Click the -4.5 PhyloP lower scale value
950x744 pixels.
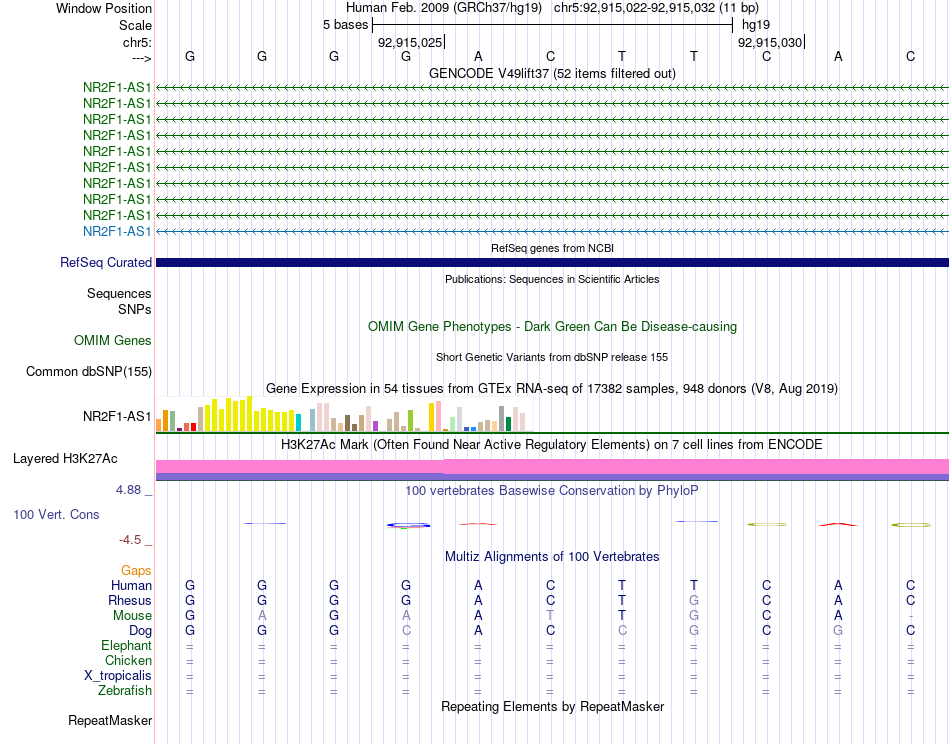pyautogui.click(x=130, y=540)
